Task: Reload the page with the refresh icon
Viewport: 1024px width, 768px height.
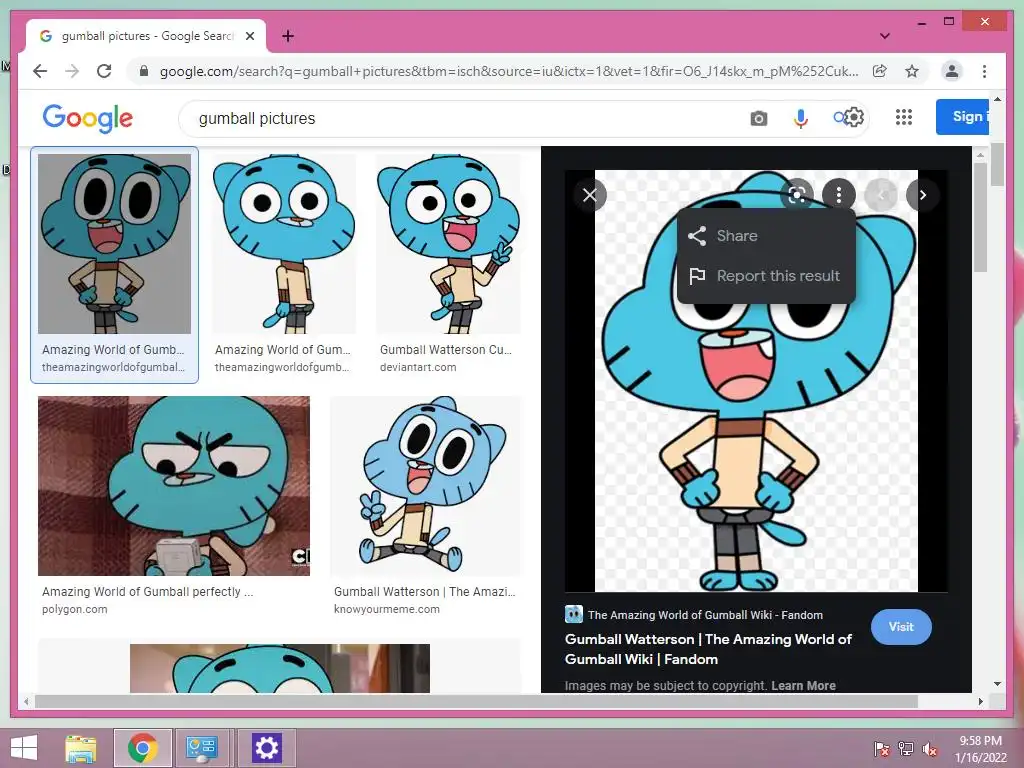Action: pos(104,71)
